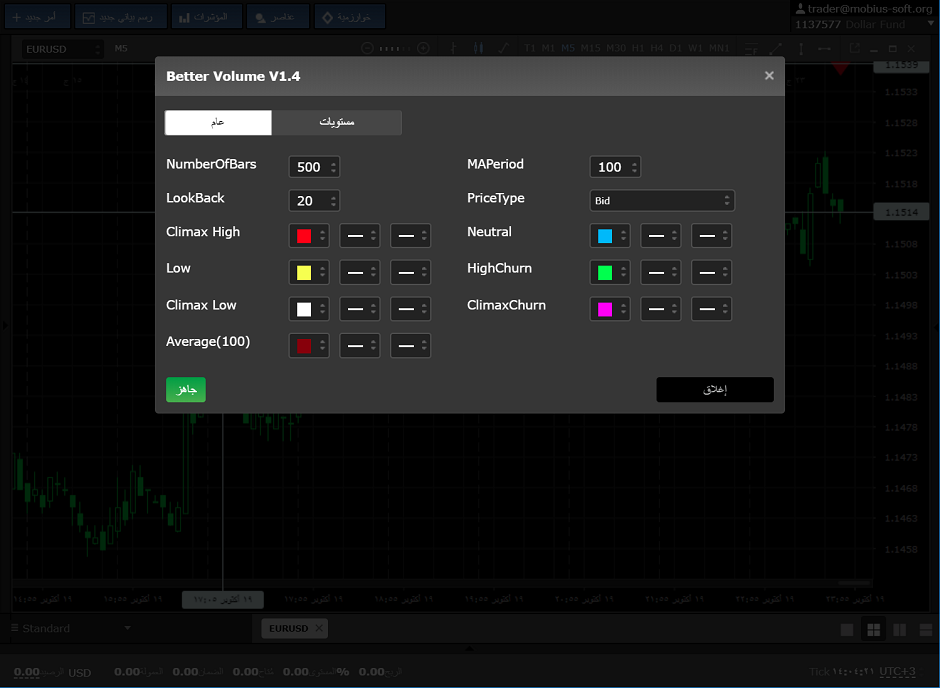Open the line dropdown beside the yellow Low swatch

click(360, 273)
